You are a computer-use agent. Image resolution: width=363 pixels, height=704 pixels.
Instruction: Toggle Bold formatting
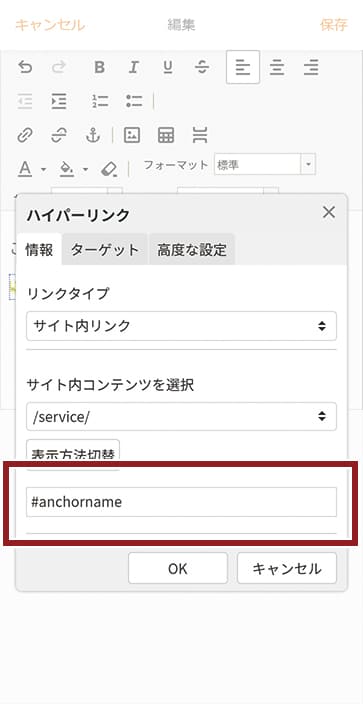click(99, 67)
